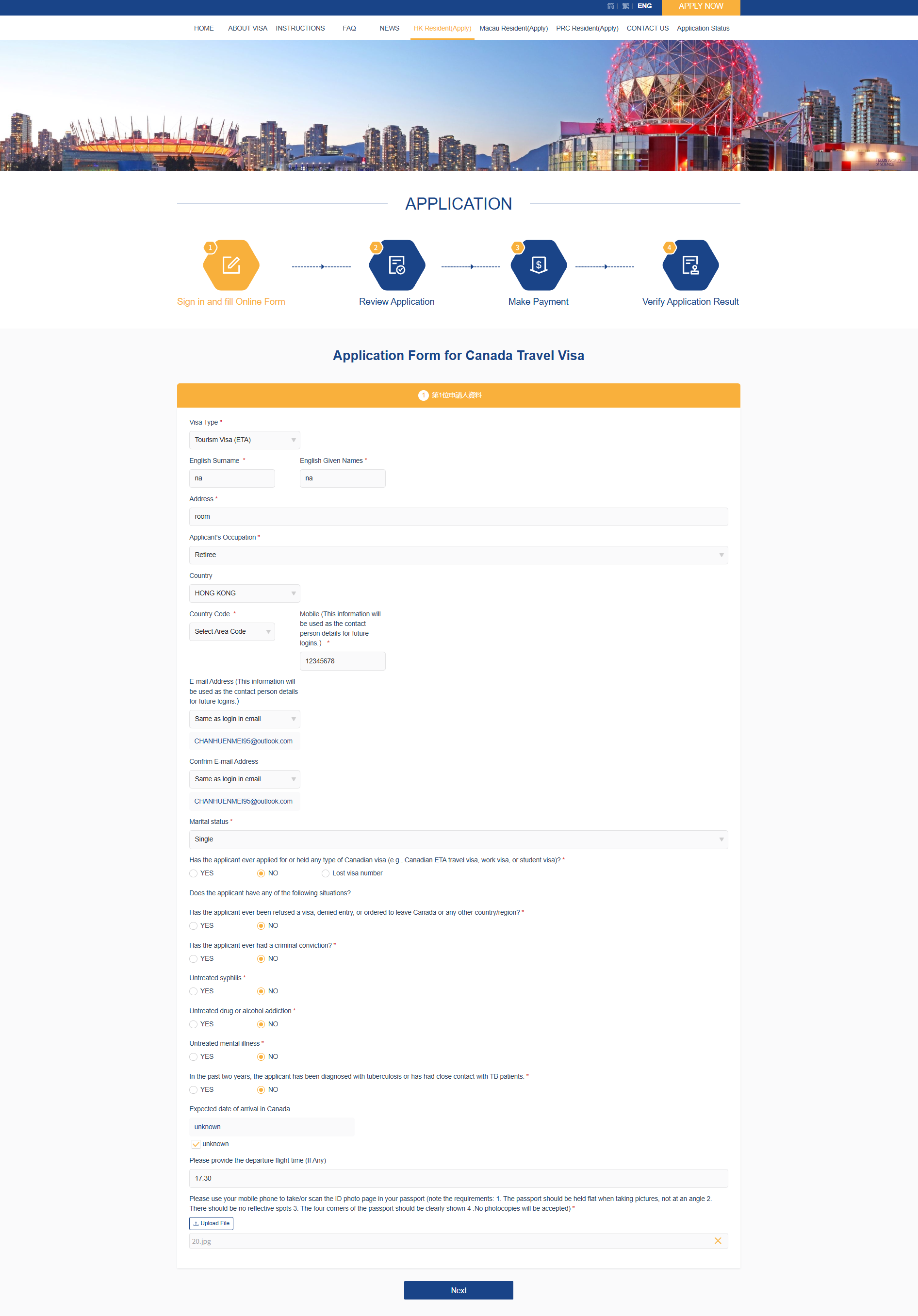Select YES for criminal conviction question

pyautogui.click(x=194, y=959)
